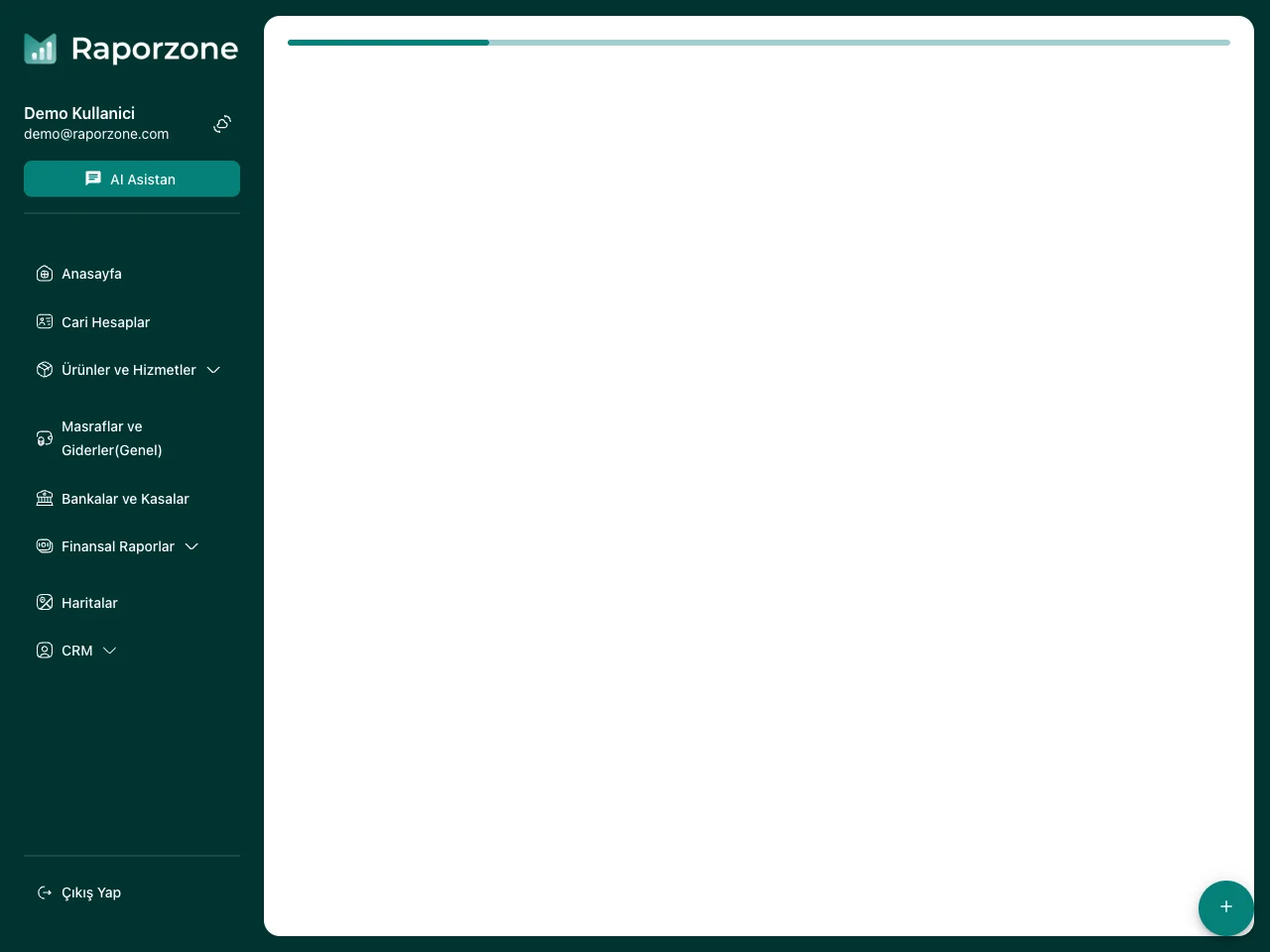Expand the CRM dropdown
Viewport: 1270px width, 952px height.
[109, 651]
